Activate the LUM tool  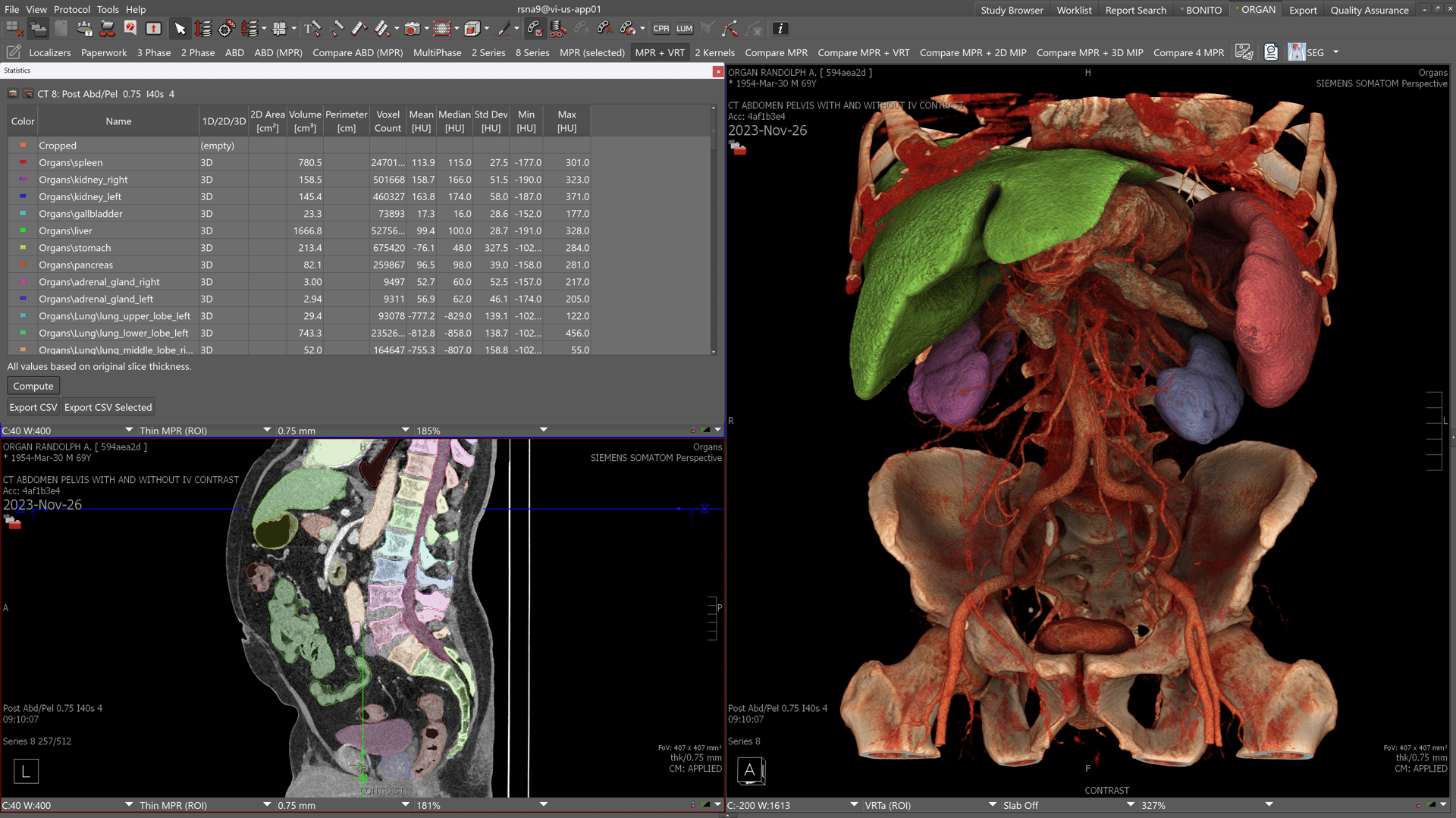point(685,28)
